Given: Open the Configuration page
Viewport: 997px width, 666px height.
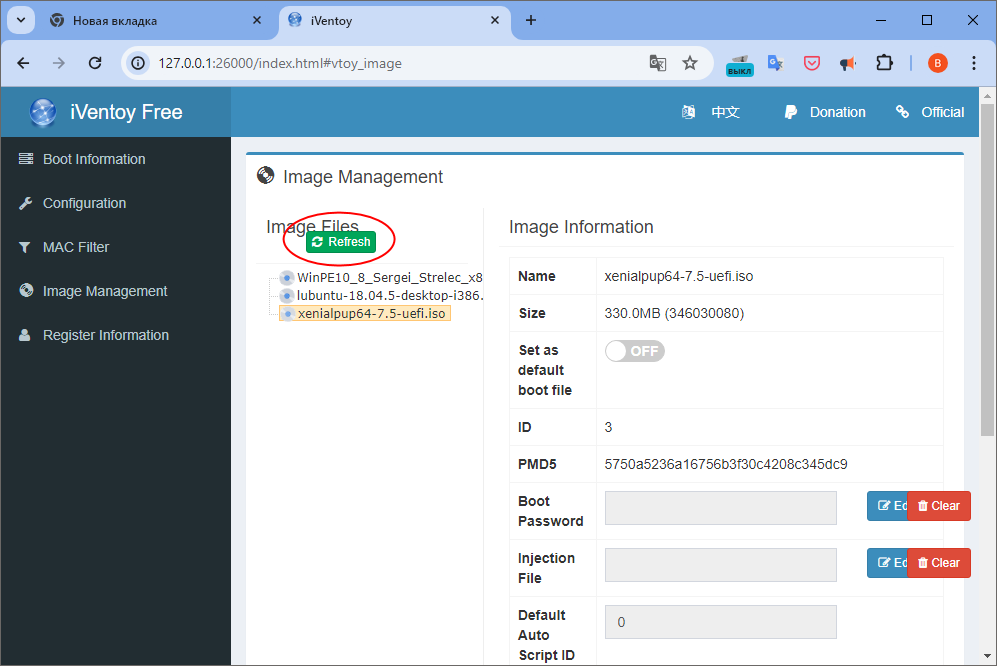Looking at the screenshot, I should (84, 203).
